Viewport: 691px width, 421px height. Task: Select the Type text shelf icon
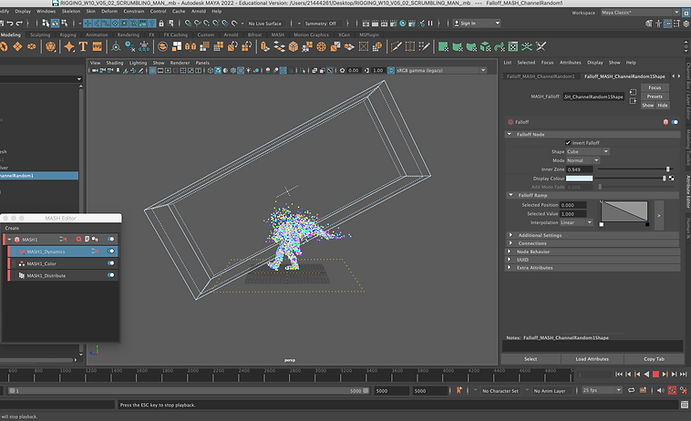[83, 47]
